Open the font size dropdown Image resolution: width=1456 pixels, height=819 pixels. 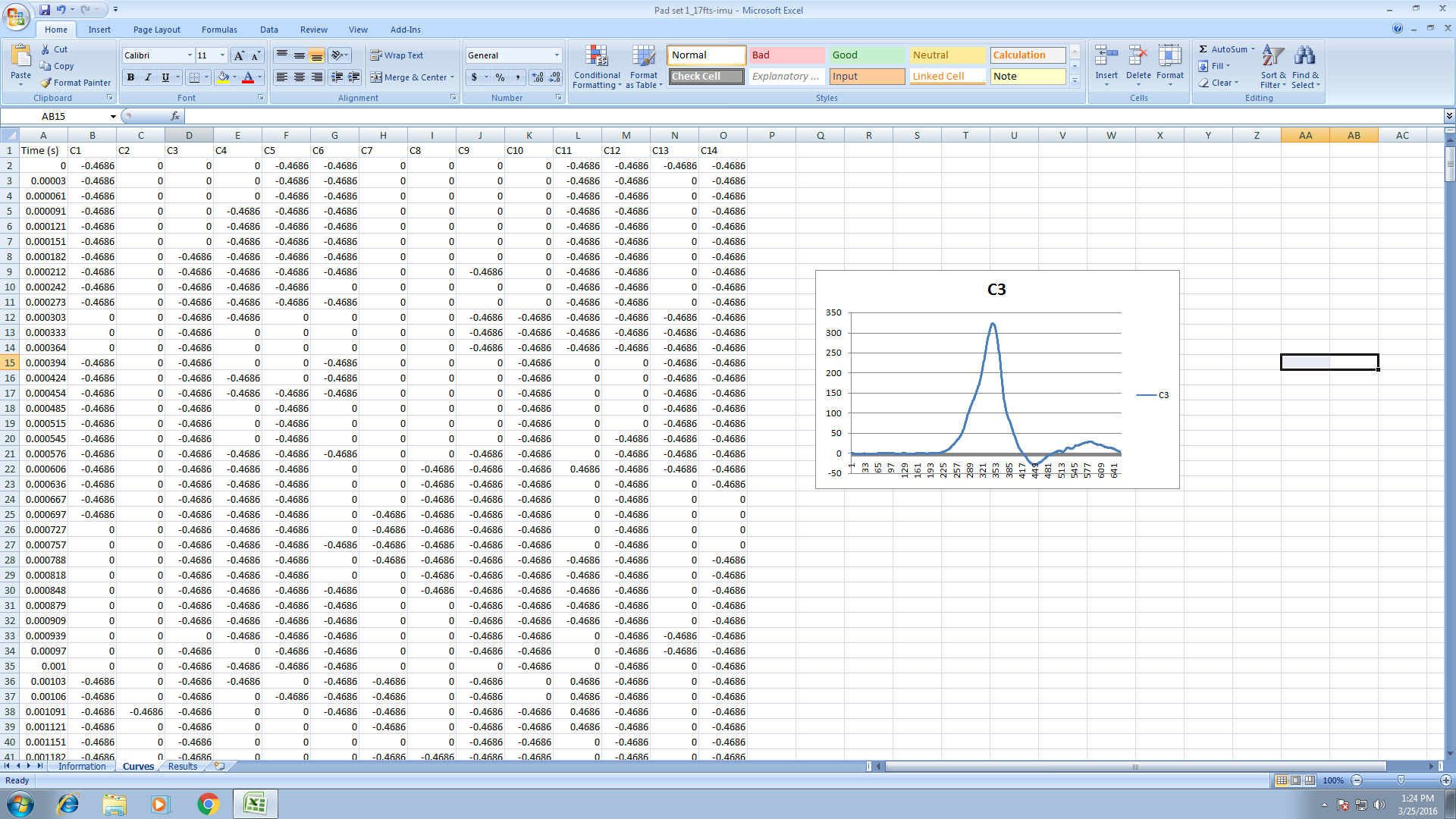pos(222,55)
